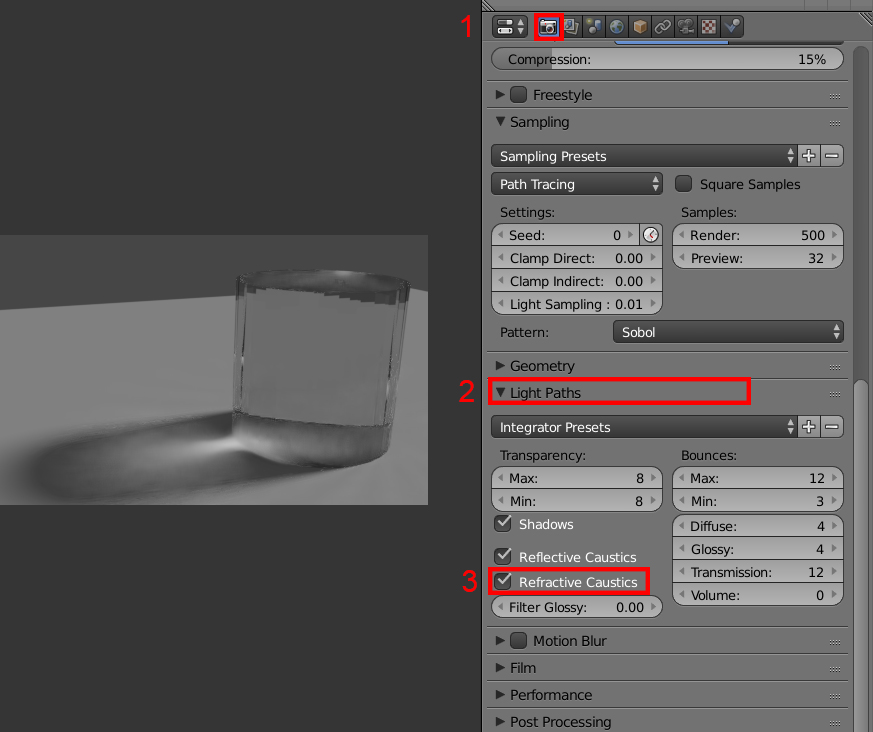873x732 pixels.
Task: Click the left arrow on Preview samples
Action: [681, 258]
